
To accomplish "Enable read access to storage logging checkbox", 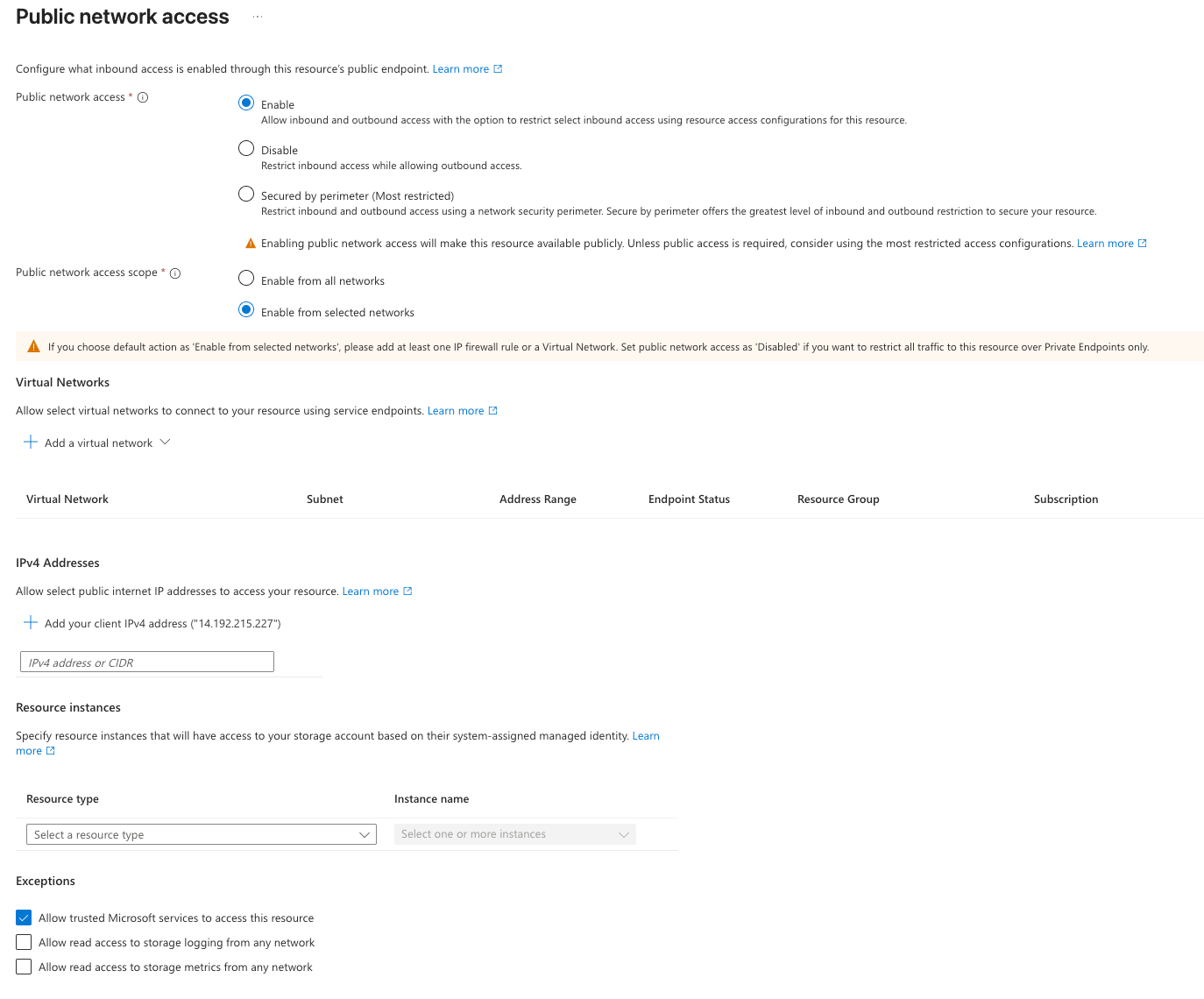I will click(24, 942).
